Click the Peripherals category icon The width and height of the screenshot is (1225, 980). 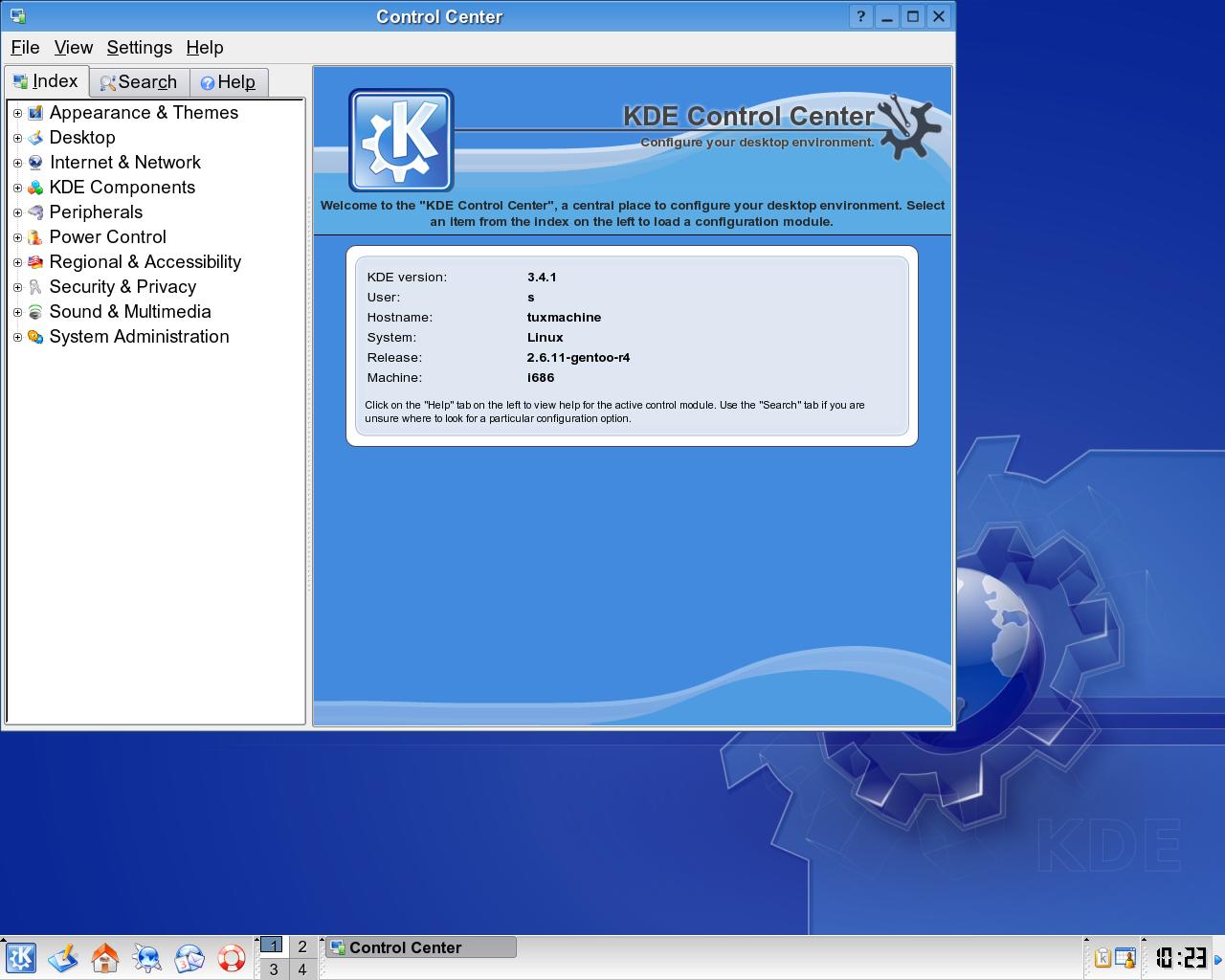click(x=35, y=212)
